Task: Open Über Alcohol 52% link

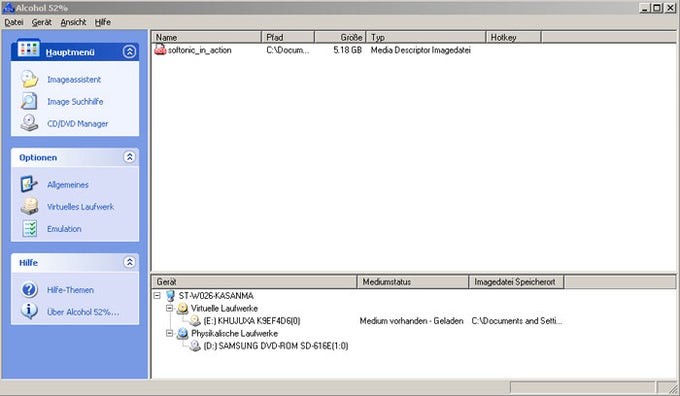Action: coord(83,312)
